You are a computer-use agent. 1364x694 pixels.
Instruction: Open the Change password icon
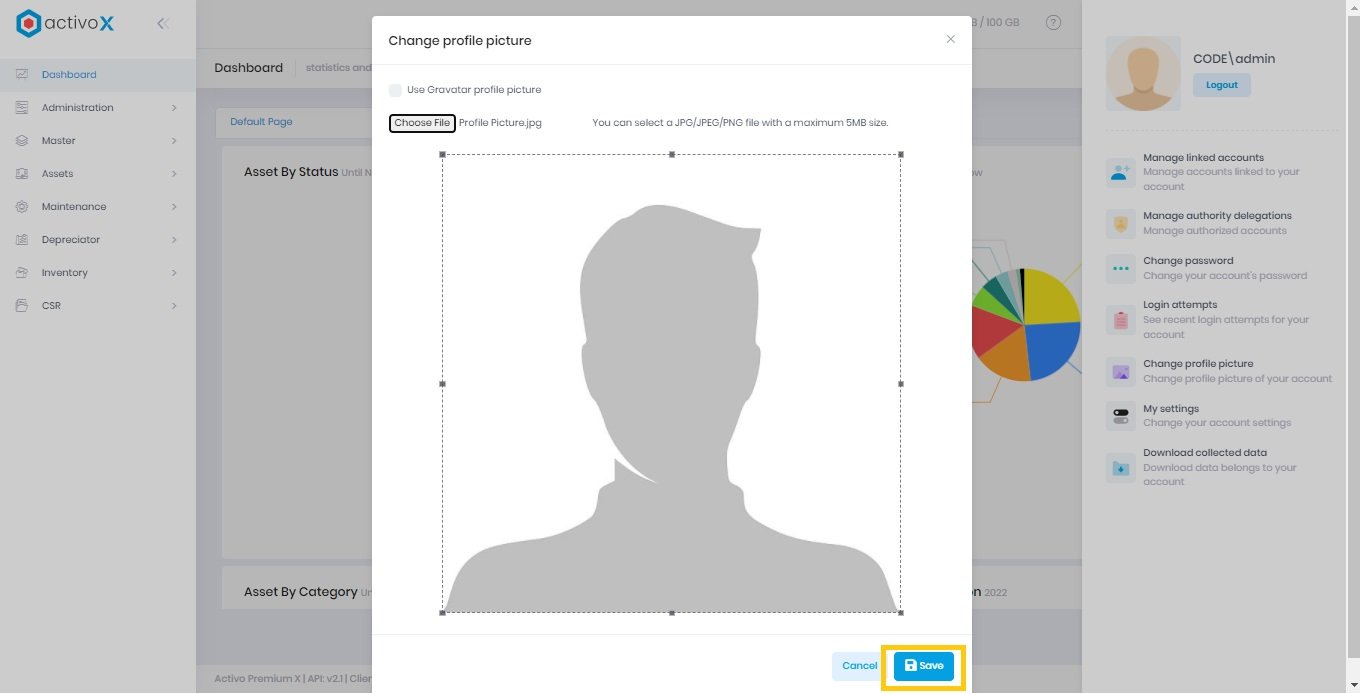click(x=1121, y=268)
